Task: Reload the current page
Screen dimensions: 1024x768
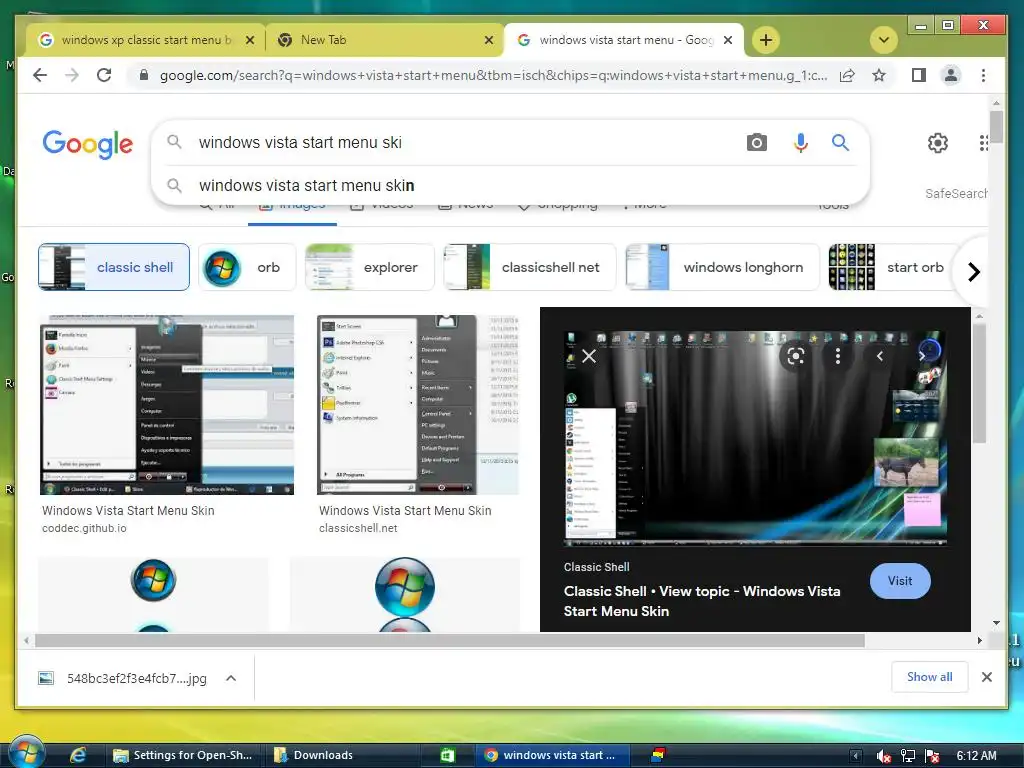Action: click(x=104, y=75)
